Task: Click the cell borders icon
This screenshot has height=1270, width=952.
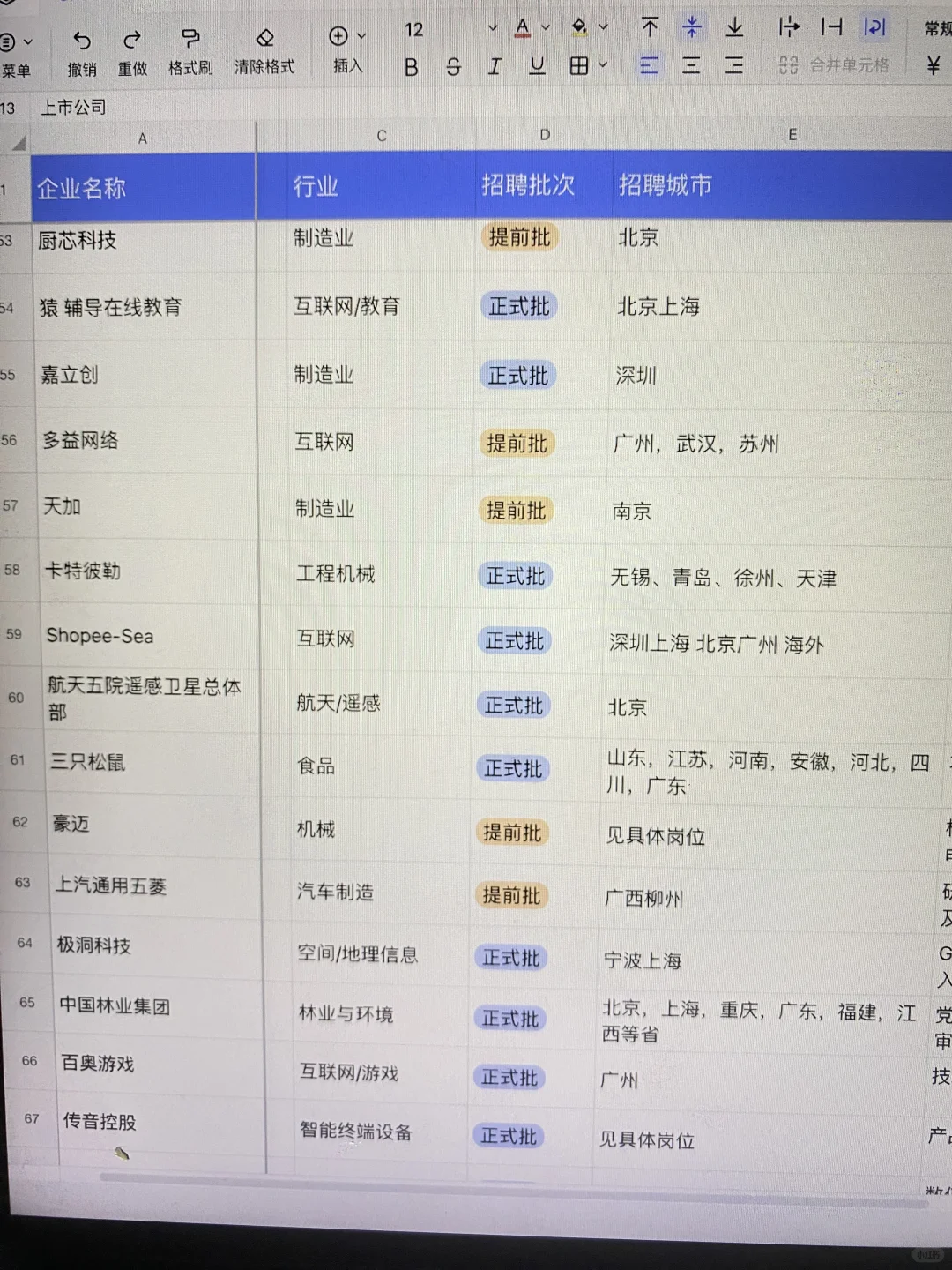Action: point(579,65)
